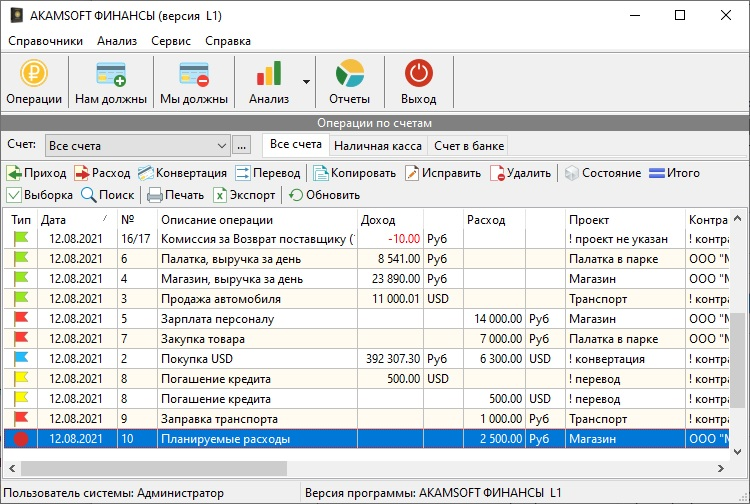
Task: Click the 392 307.30 income value
Action: (x=393, y=359)
